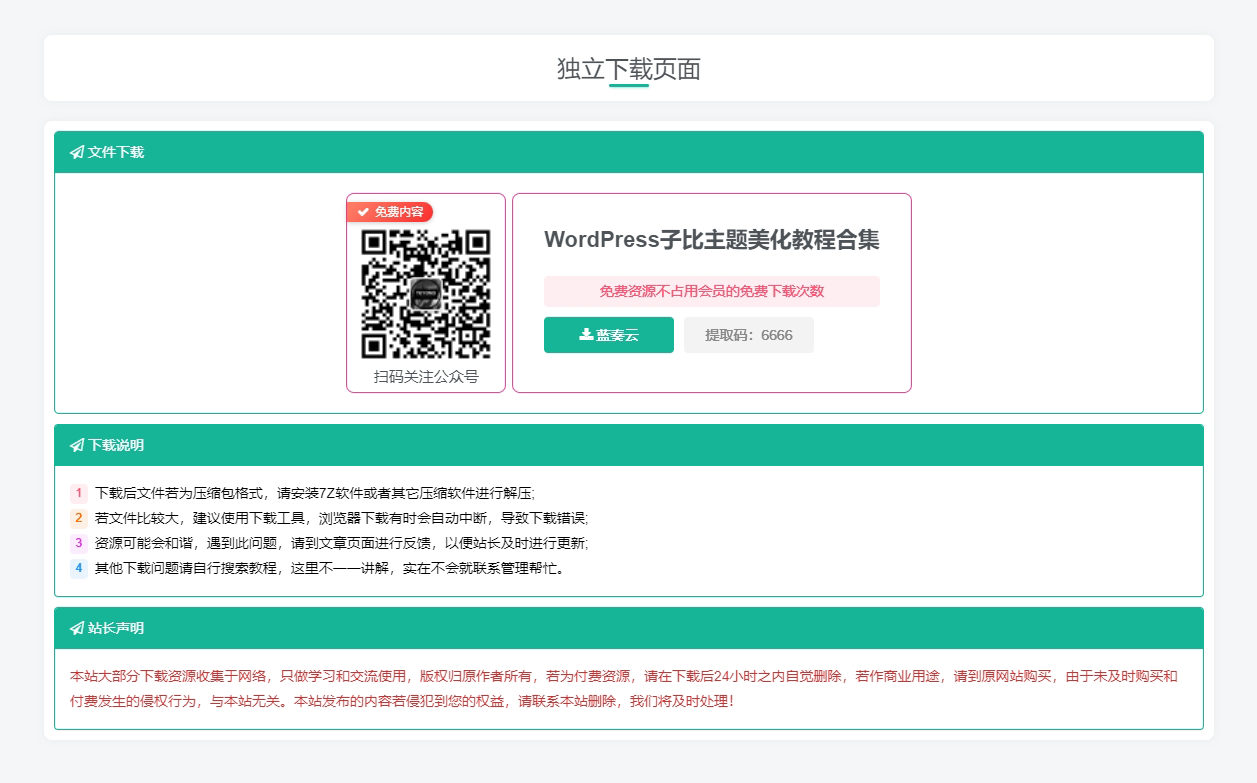Click the 提取码 6666 code field
The height and width of the screenshot is (783, 1257).
748,335
